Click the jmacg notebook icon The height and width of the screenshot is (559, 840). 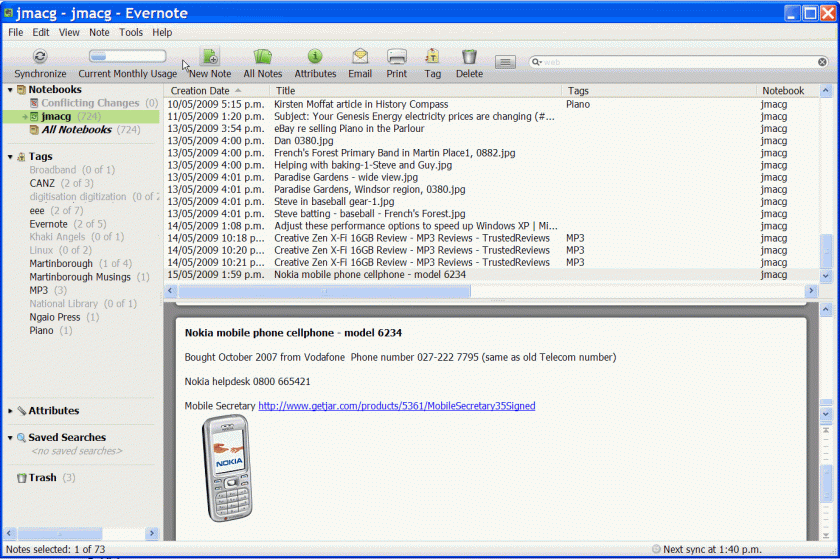[x=34, y=116]
